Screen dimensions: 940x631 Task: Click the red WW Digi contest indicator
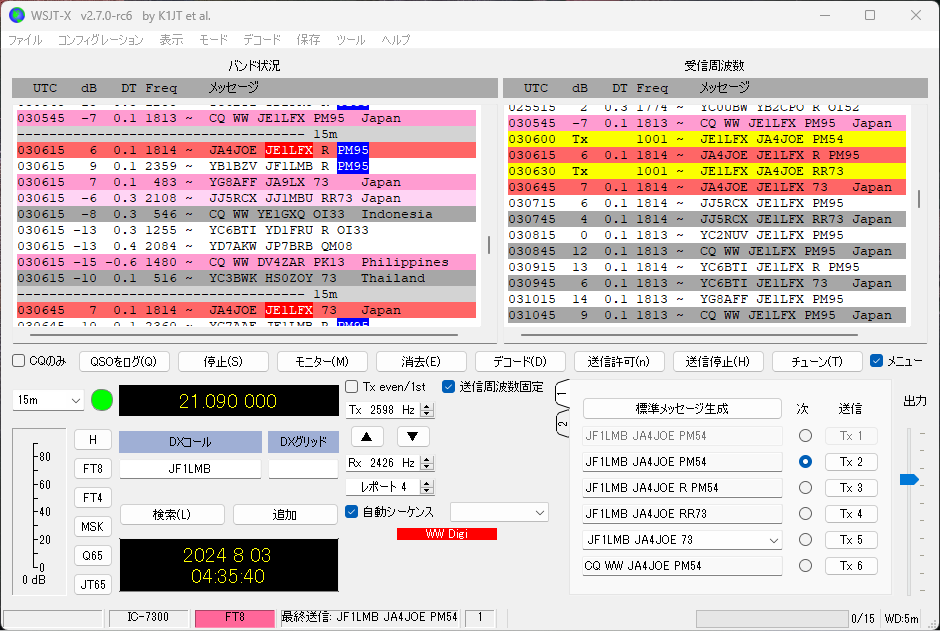pos(447,533)
